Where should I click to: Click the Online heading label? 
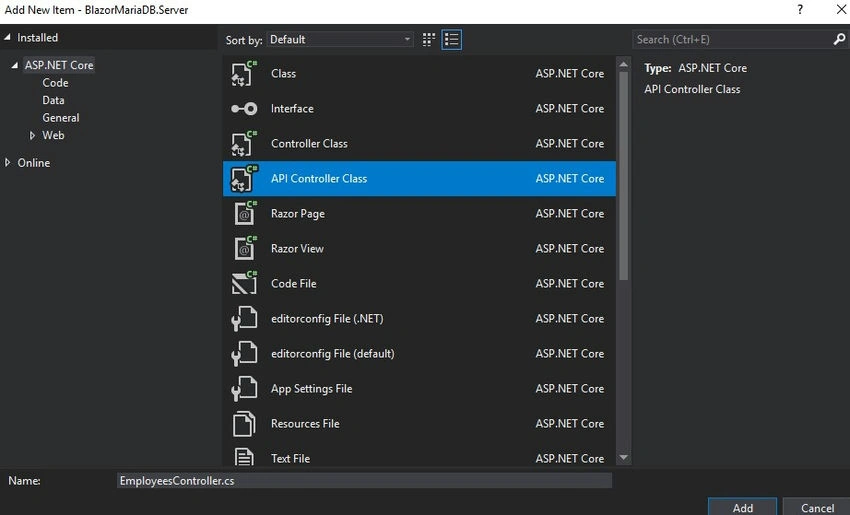(x=34, y=163)
